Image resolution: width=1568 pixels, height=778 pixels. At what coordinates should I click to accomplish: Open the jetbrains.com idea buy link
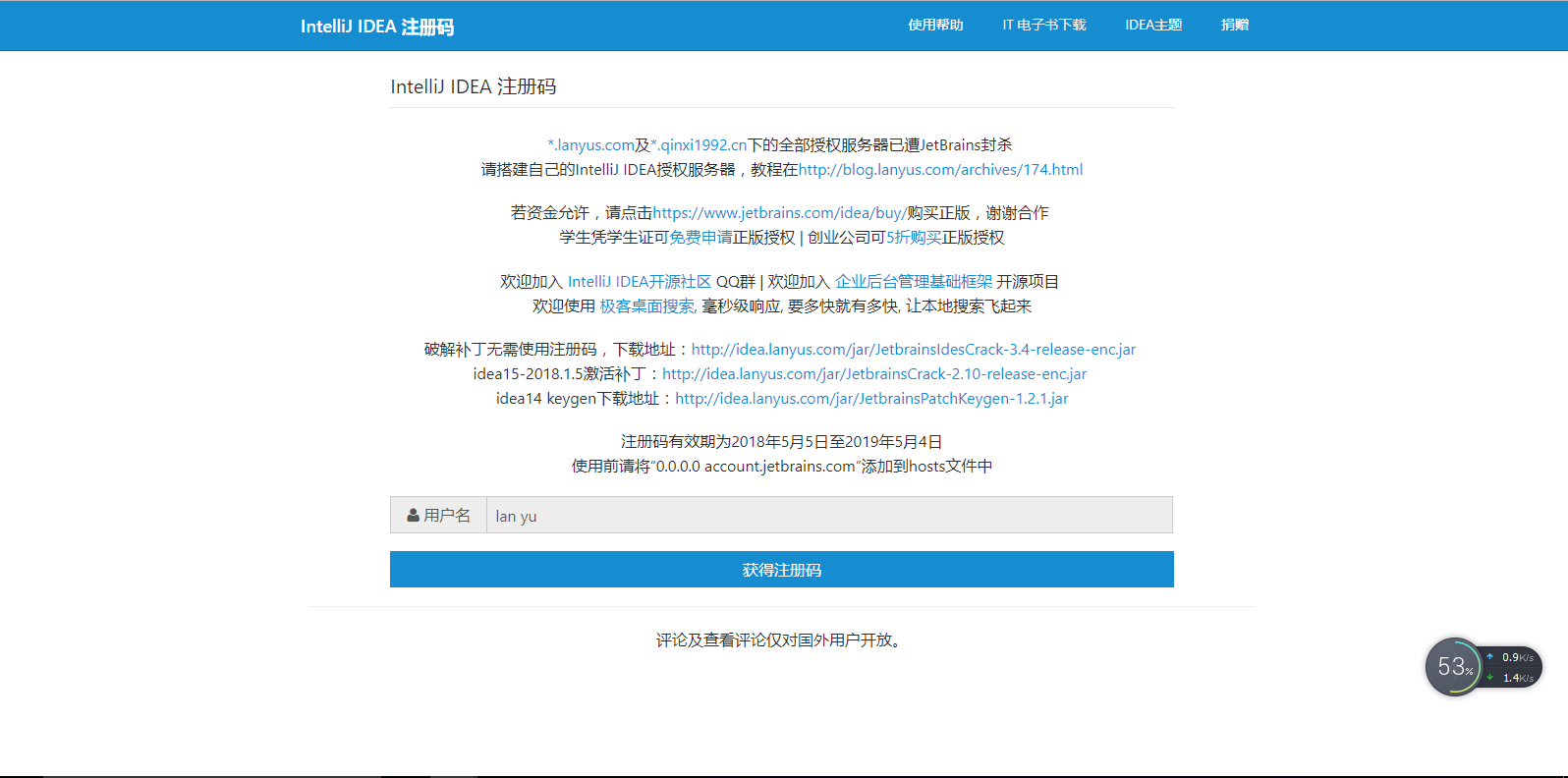pos(780,212)
